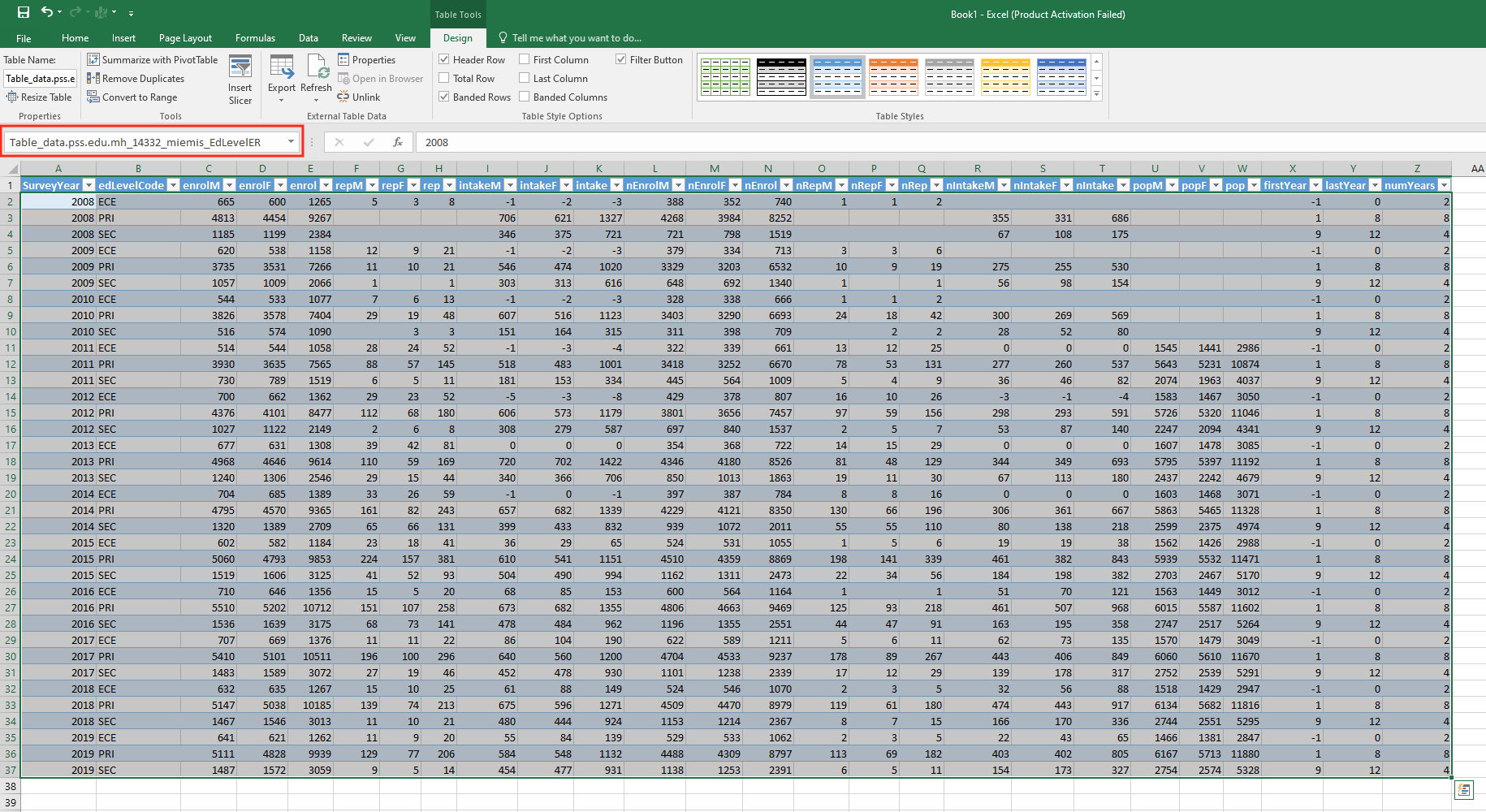Viewport: 1486px width, 812px height.
Task: Switch to the Formulas ribbon tab
Action: pyautogui.click(x=255, y=38)
